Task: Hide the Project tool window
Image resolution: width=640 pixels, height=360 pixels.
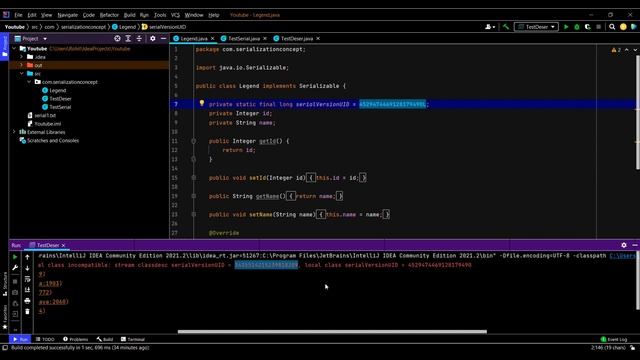Action: [x=163, y=38]
